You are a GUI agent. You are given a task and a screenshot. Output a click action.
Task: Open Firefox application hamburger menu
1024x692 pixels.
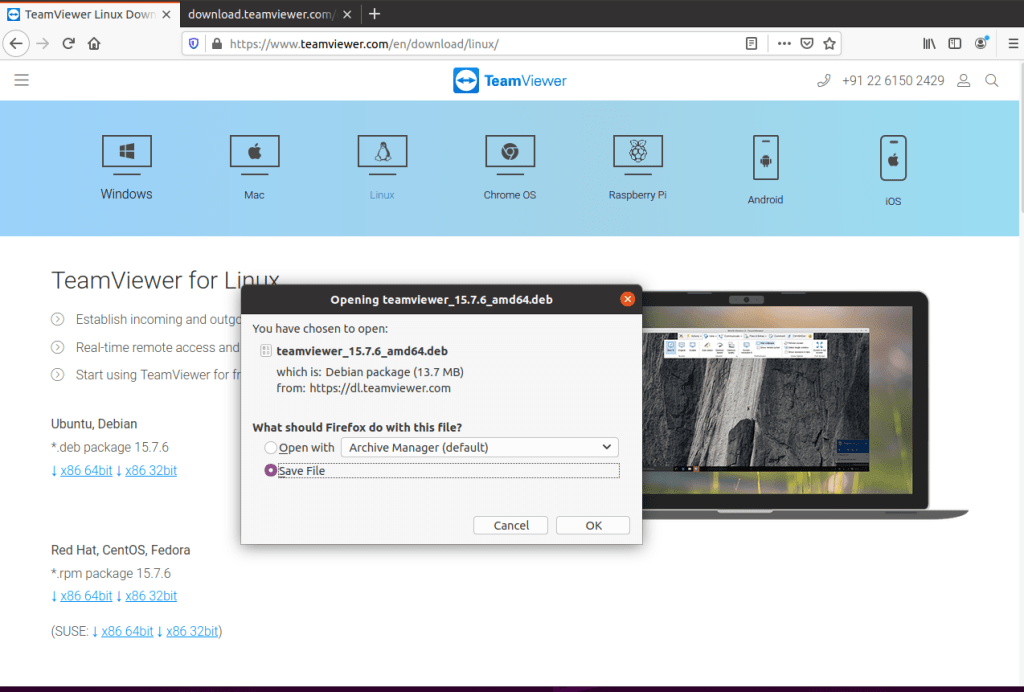(x=1013, y=44)
